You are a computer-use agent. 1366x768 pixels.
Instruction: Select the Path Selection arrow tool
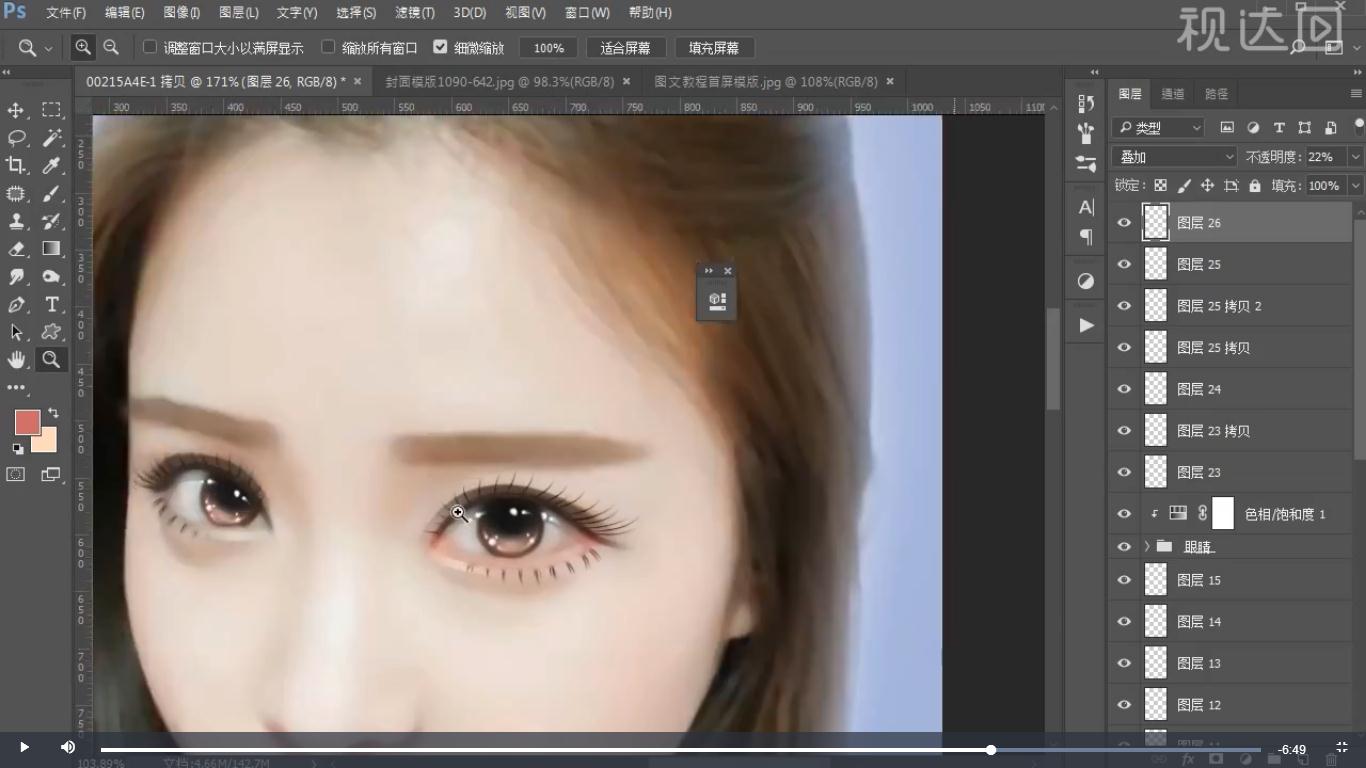[16, 332]
